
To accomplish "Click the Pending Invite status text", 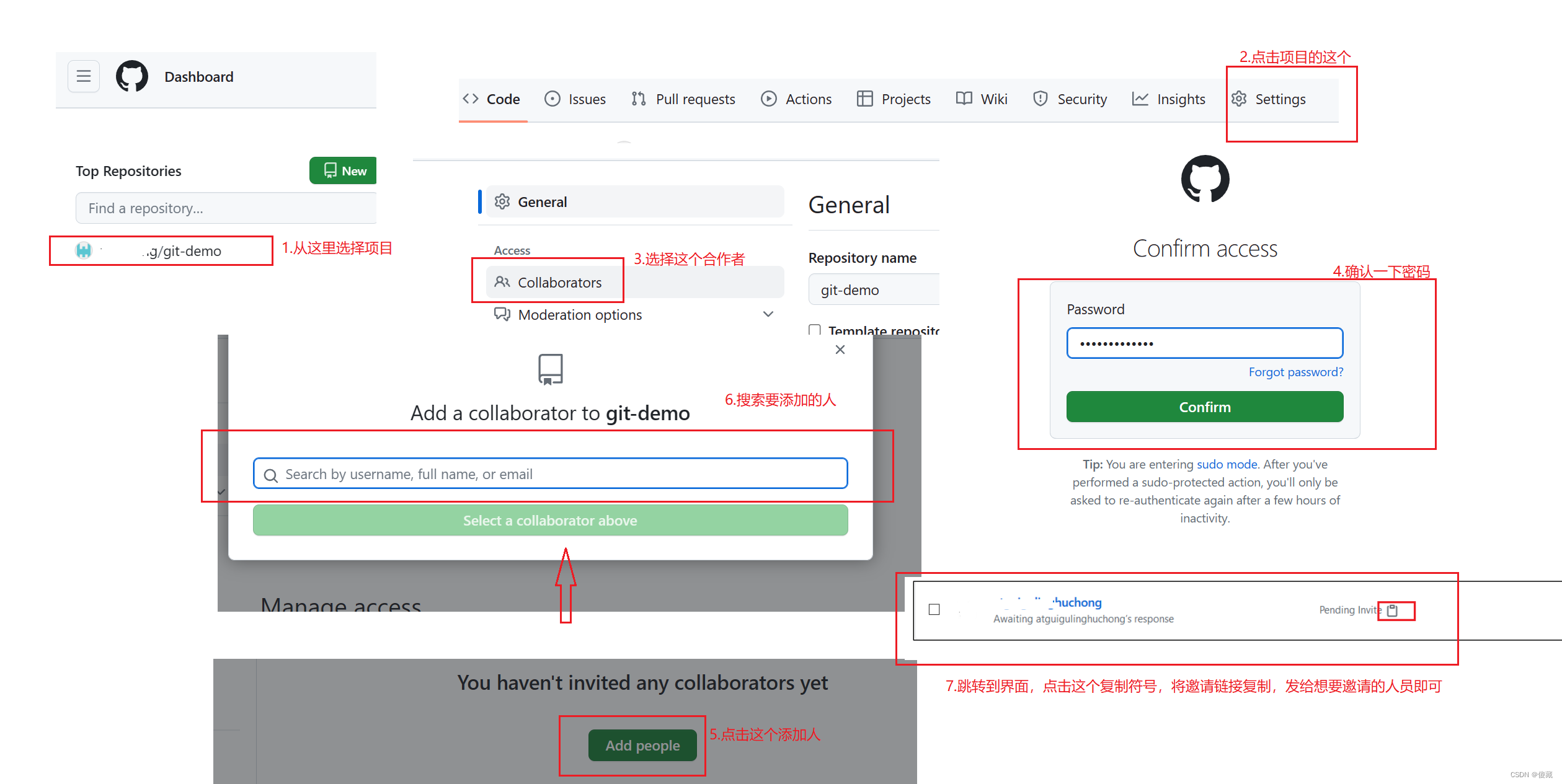I will click(x=1350, y=610).
